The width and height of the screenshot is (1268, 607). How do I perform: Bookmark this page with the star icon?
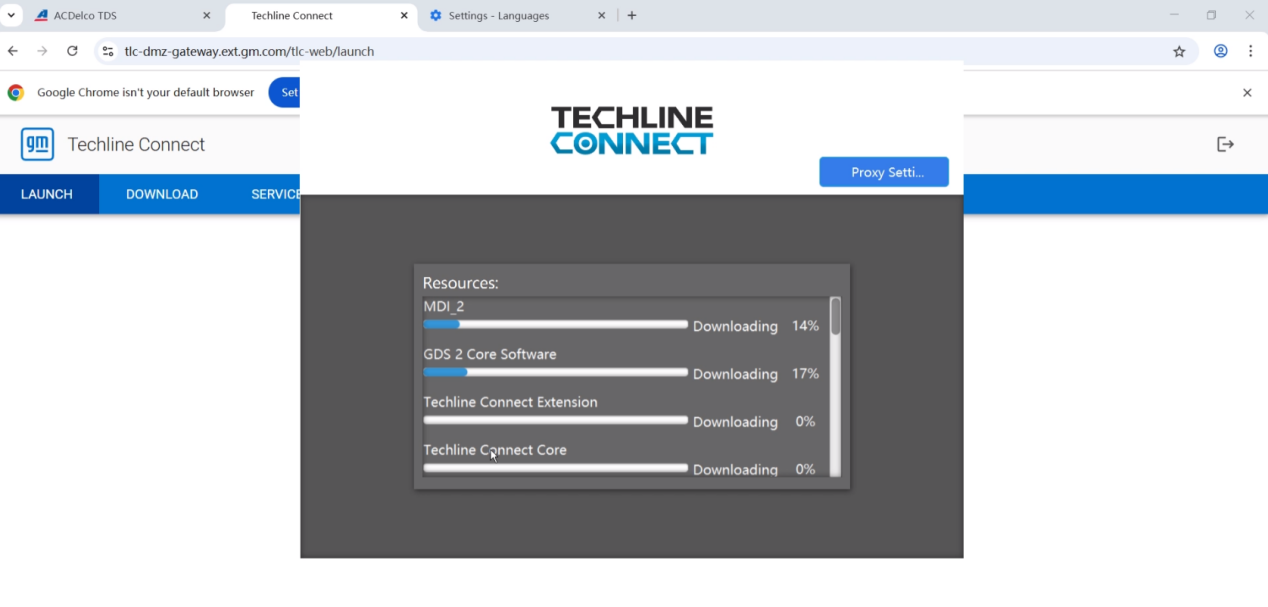(1179, 51)
